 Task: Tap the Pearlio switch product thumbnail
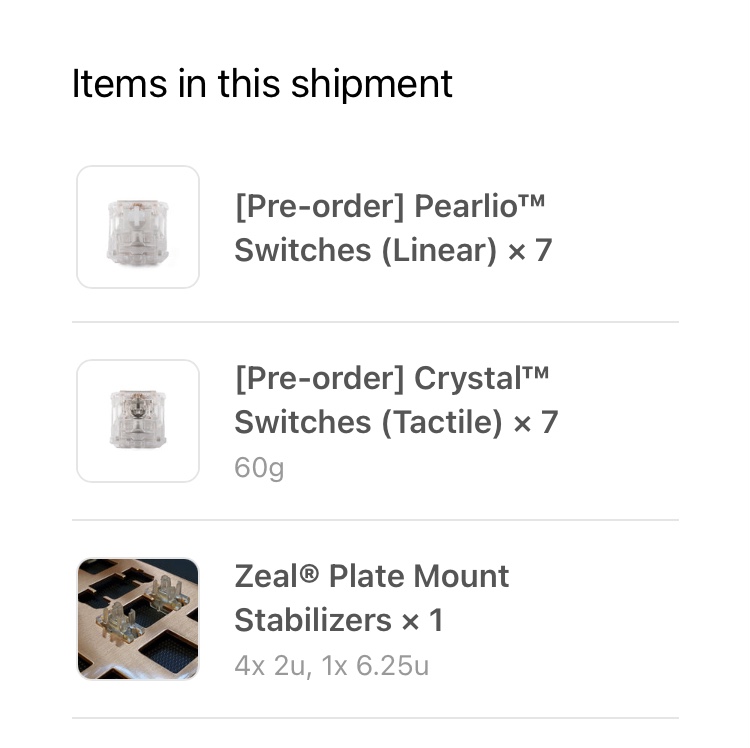click(138, 227)
